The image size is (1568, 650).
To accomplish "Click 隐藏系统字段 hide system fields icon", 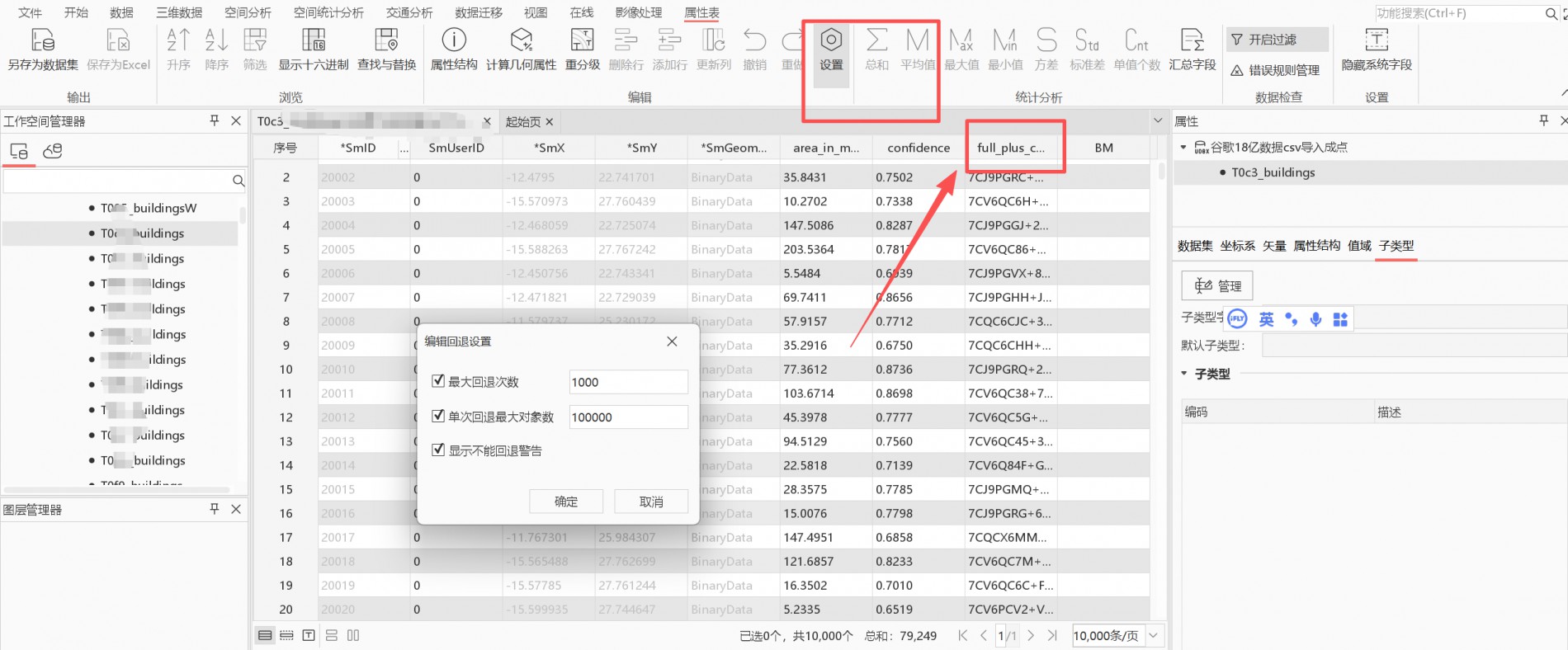I will [x=1376, y=41].
